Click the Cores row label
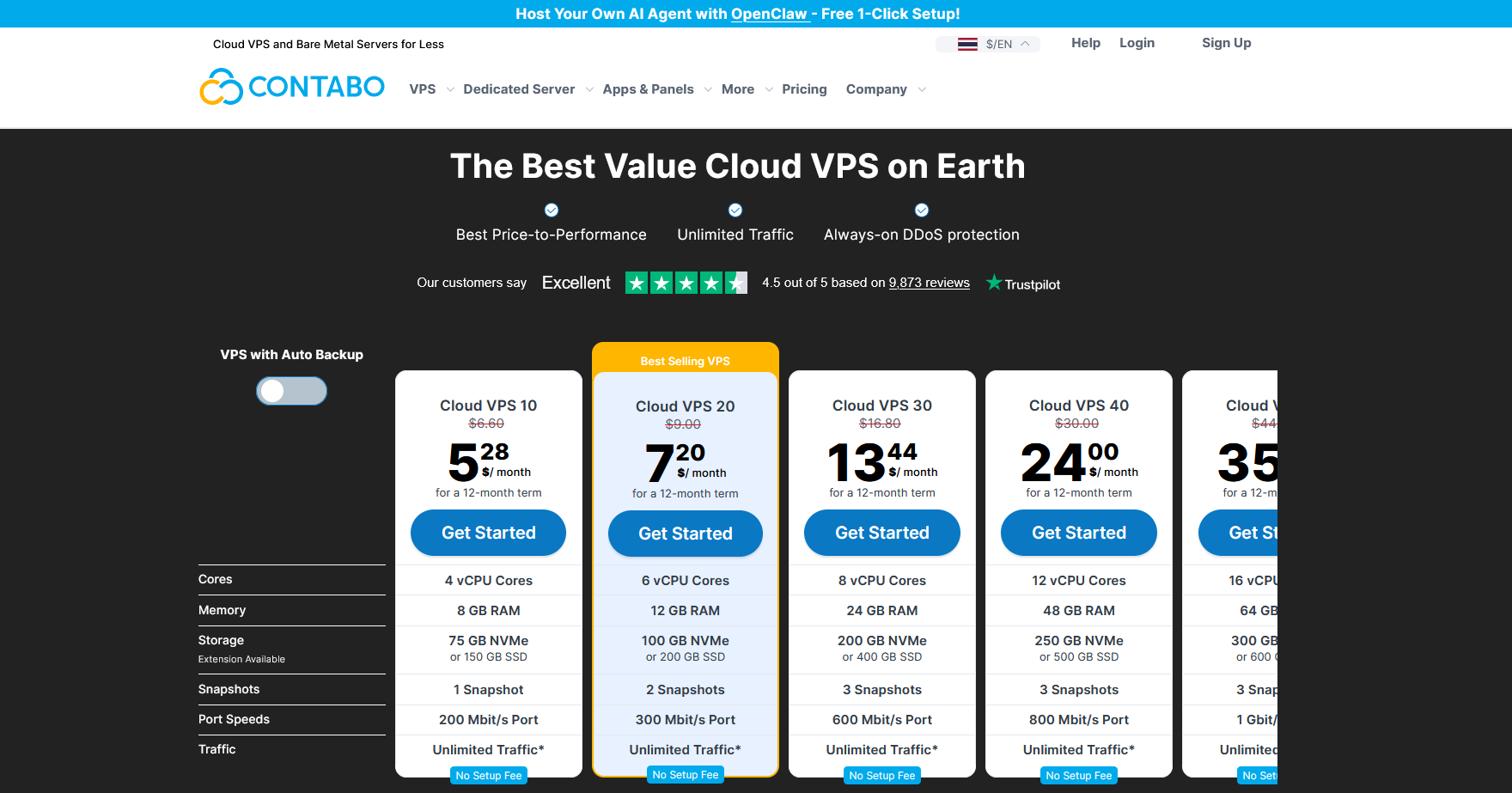Screen dimensions: 1512x793 215,579
